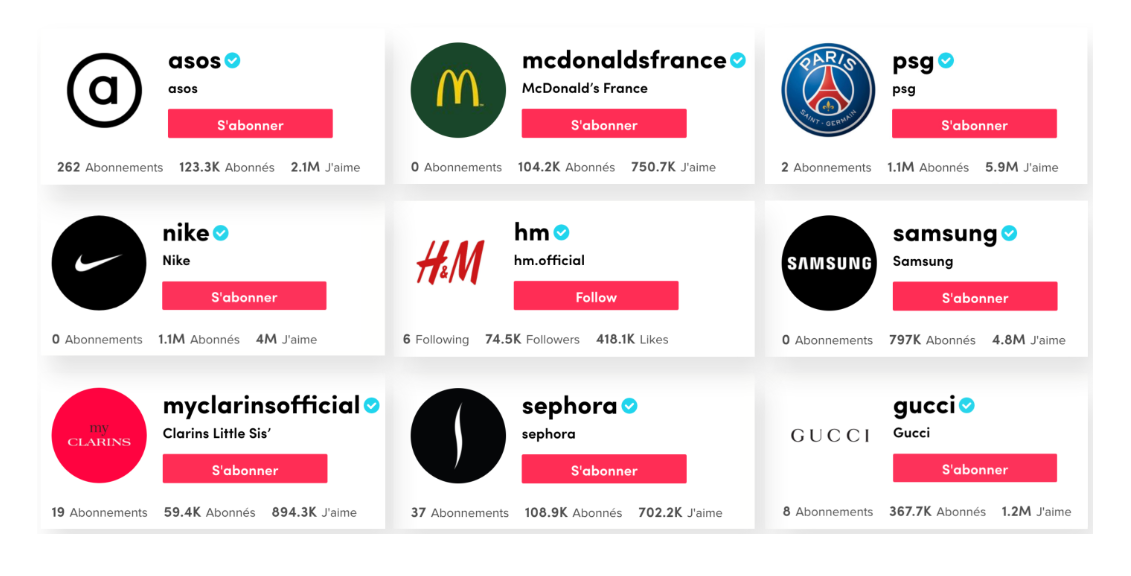
Task: Open the McDonald's France avatar
Action: [458, 90]
